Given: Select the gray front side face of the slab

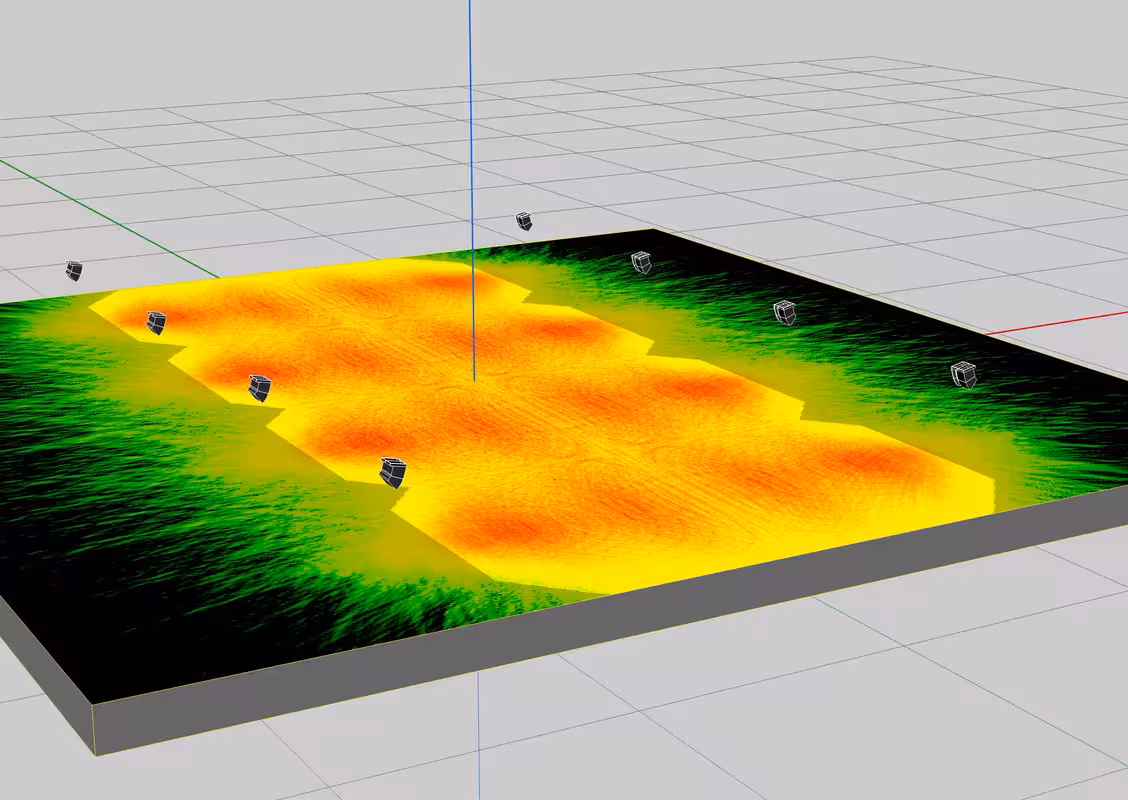Looking at the screenshot, I should click(611, 619).
